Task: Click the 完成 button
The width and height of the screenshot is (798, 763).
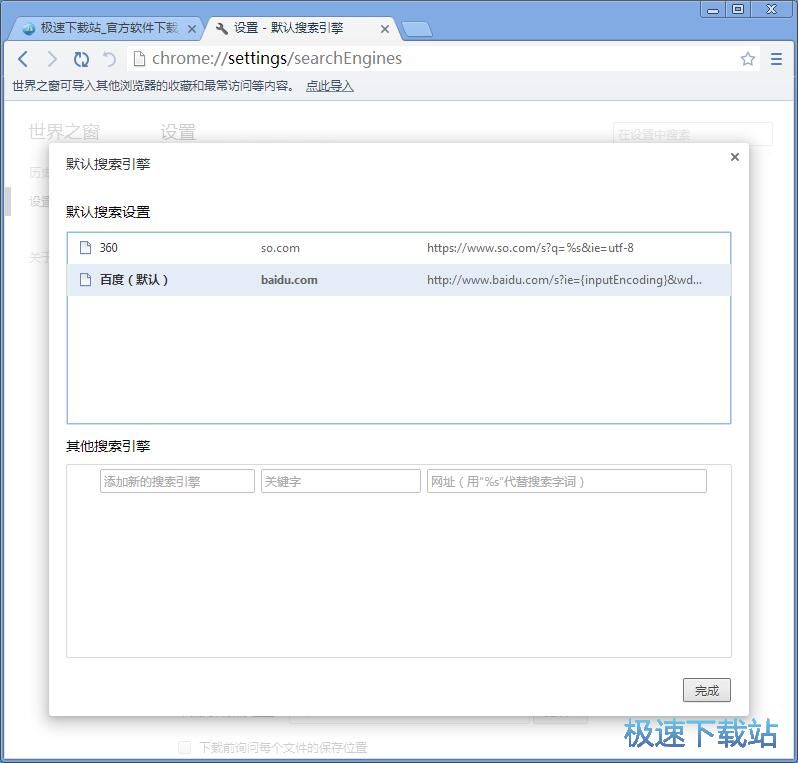Action: (x=706, y=690)
